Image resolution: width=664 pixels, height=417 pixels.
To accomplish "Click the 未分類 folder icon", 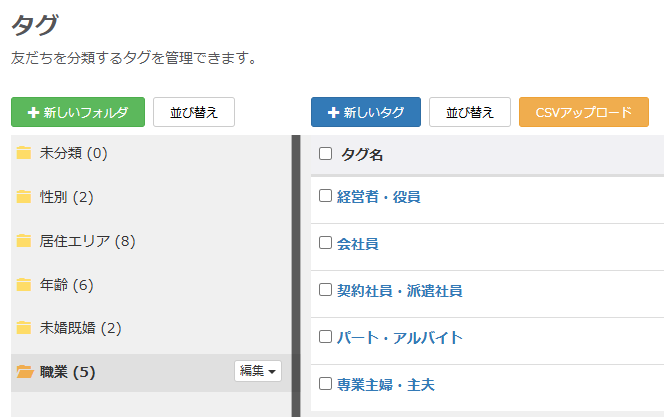I will tap(24, 153).
